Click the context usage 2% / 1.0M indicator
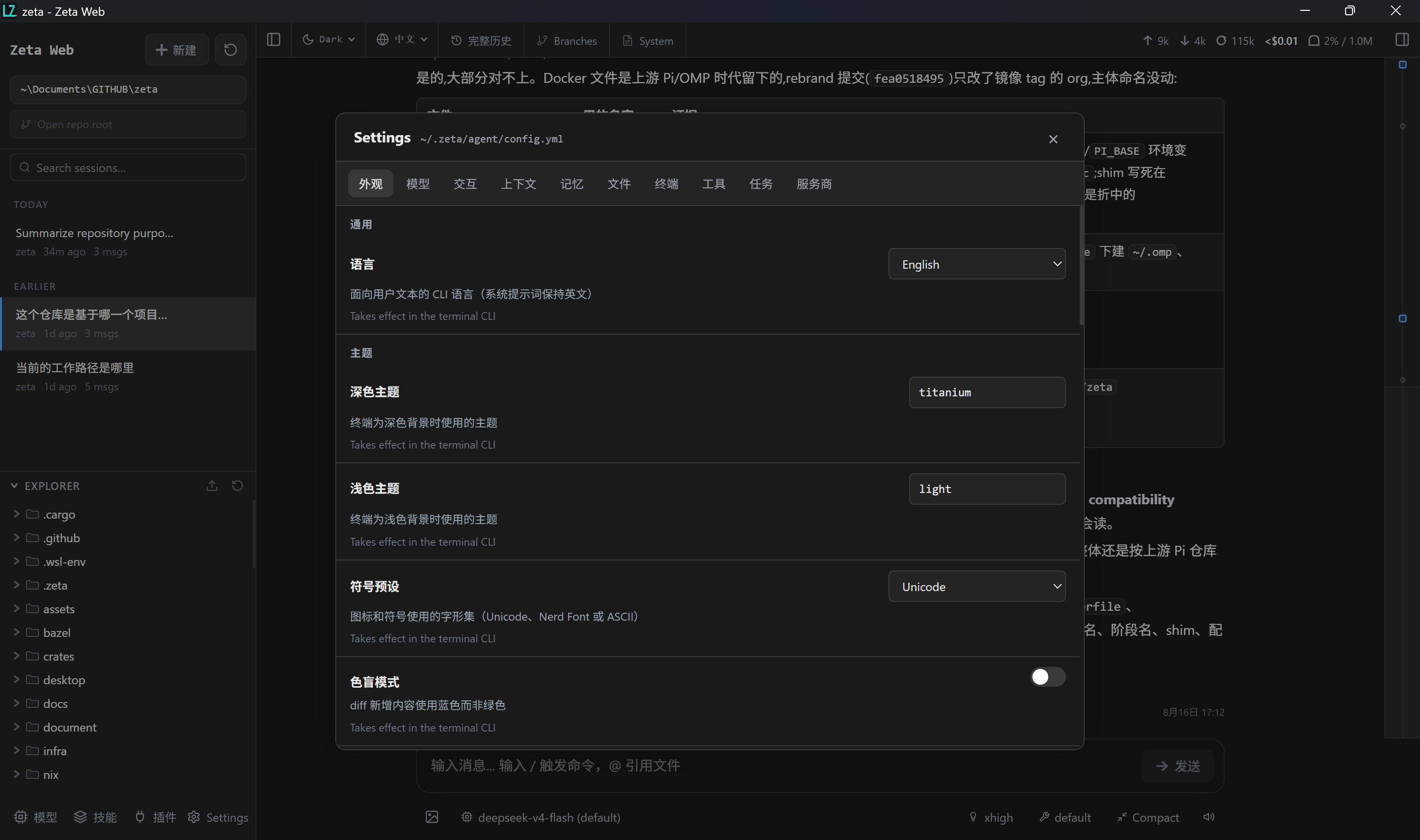This screenshot has width=1420, height=840. (1340, 40)
